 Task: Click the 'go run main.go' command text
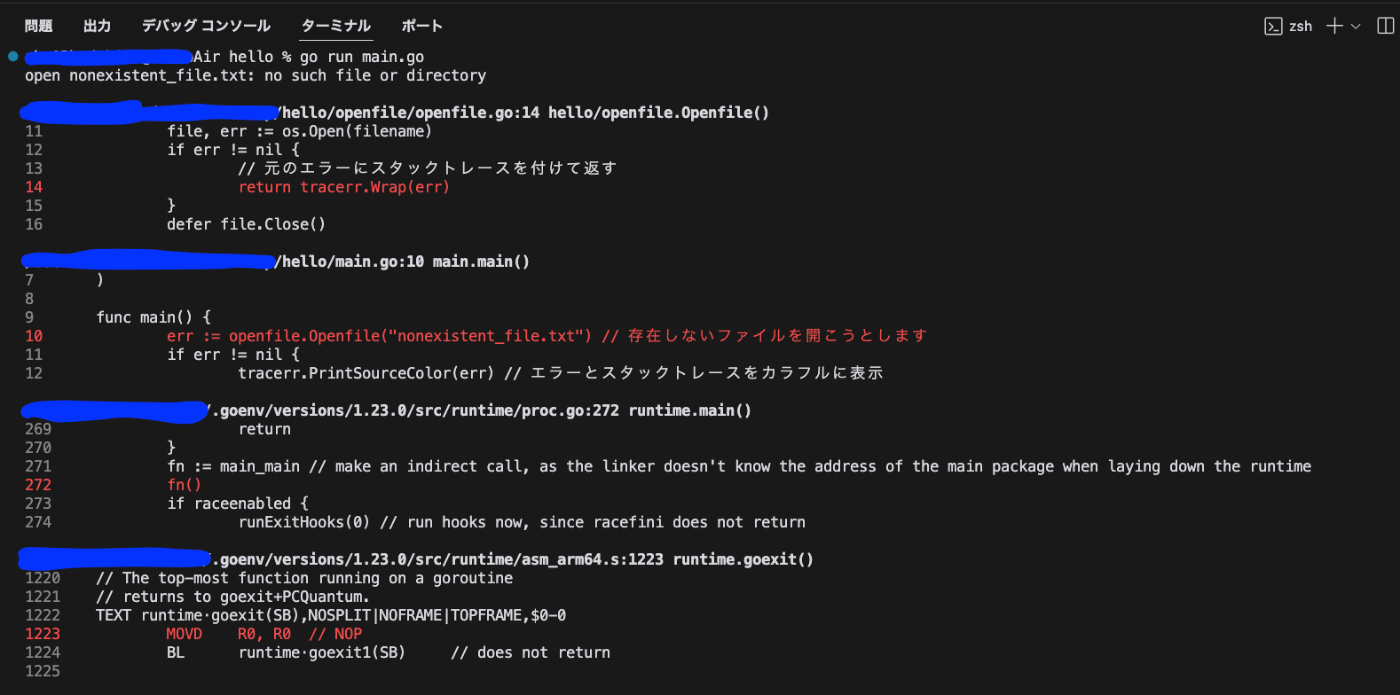point(362,56)
